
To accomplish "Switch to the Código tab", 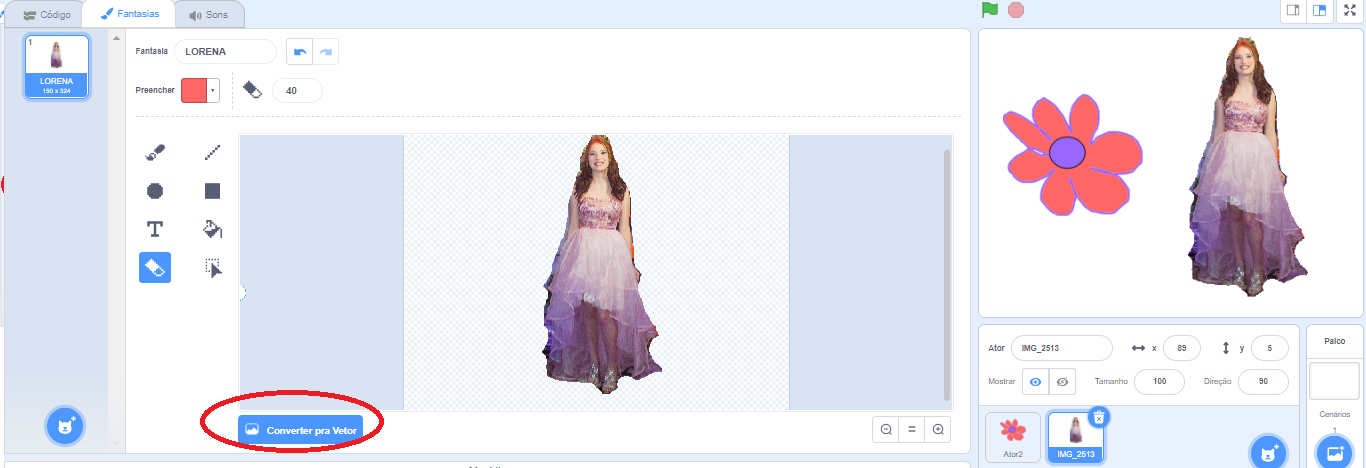I will tap(46, 15).
